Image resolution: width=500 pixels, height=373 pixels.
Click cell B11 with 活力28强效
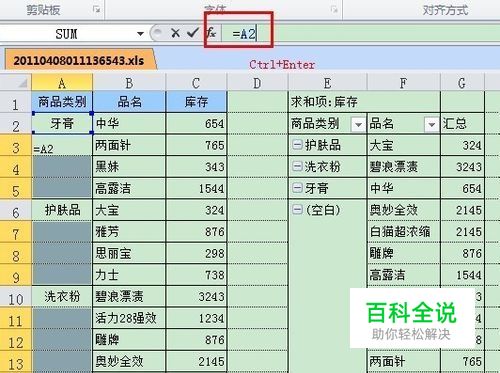click(129, 318)
